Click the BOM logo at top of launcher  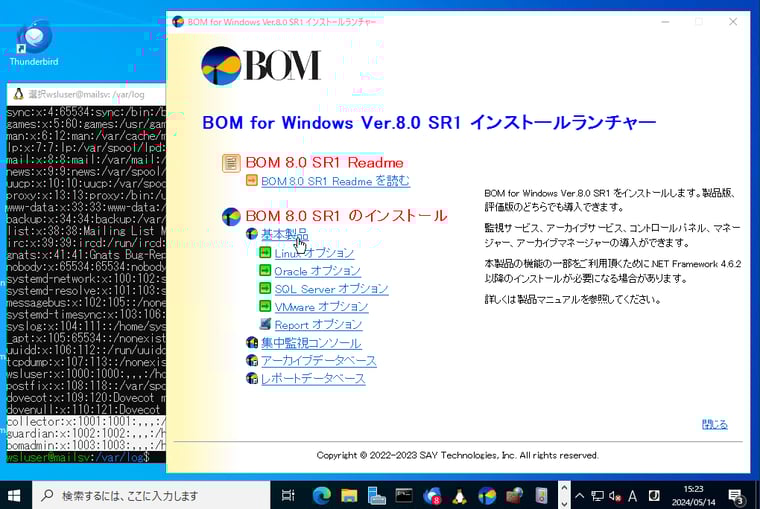[x=261, y=65]
